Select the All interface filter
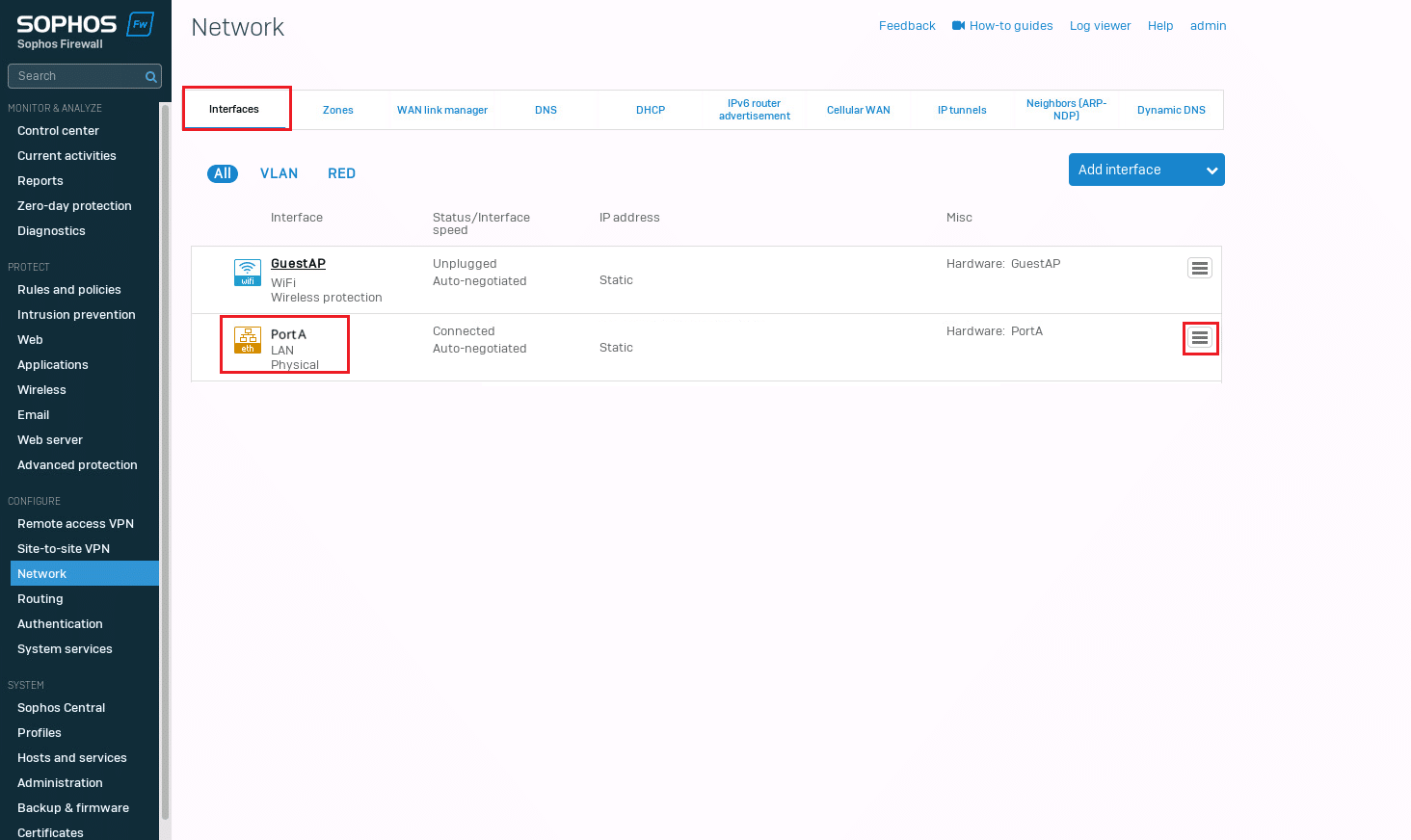The image size is (1411, 840). tap(223, 173)
